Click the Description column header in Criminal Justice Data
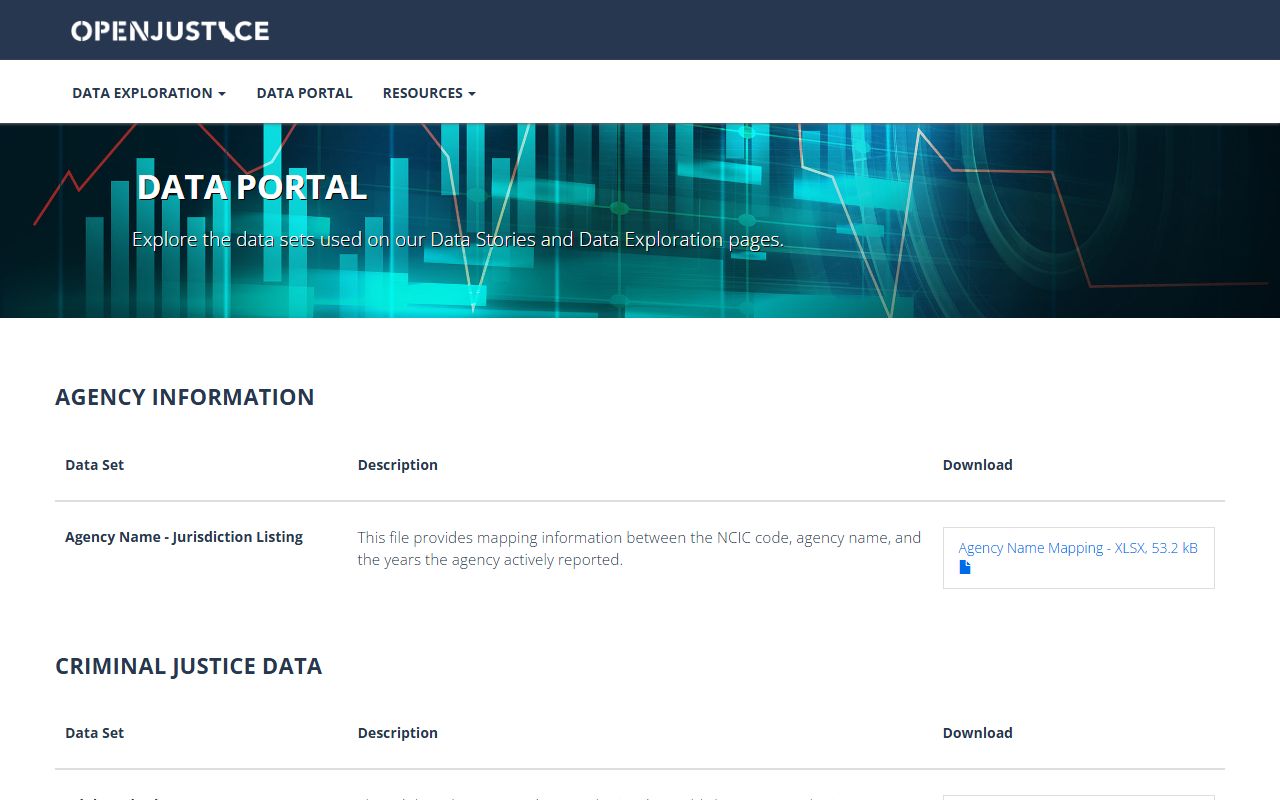 [x=398, y=733]
